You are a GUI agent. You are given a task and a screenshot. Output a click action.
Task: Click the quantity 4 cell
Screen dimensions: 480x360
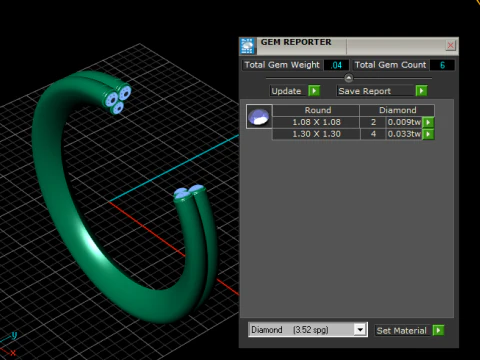pos(373,134)
